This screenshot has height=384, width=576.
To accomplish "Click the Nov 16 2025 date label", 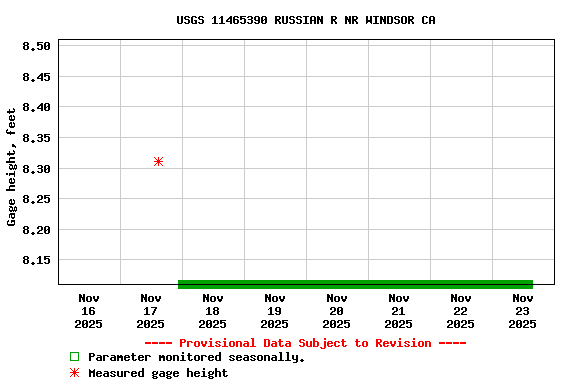I will (89, 311).
